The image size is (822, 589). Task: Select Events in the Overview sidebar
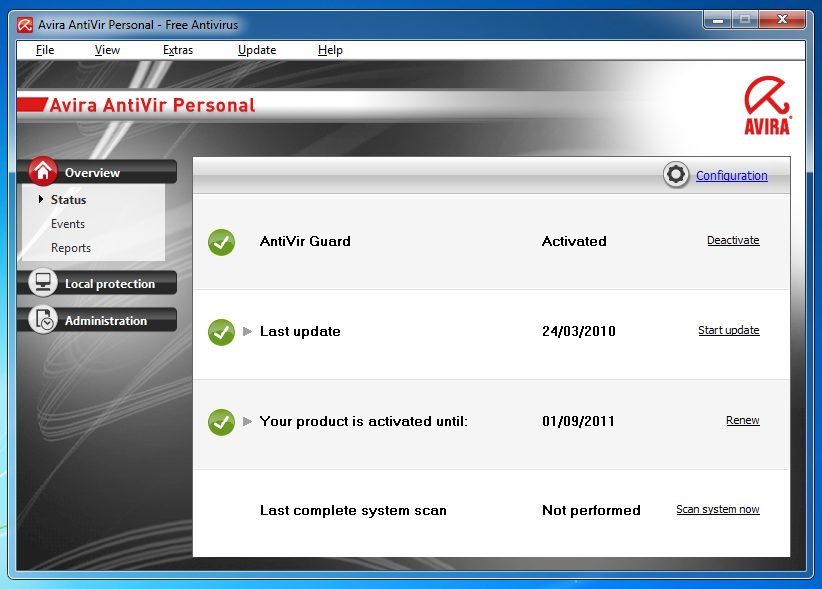tap(68, 224)
